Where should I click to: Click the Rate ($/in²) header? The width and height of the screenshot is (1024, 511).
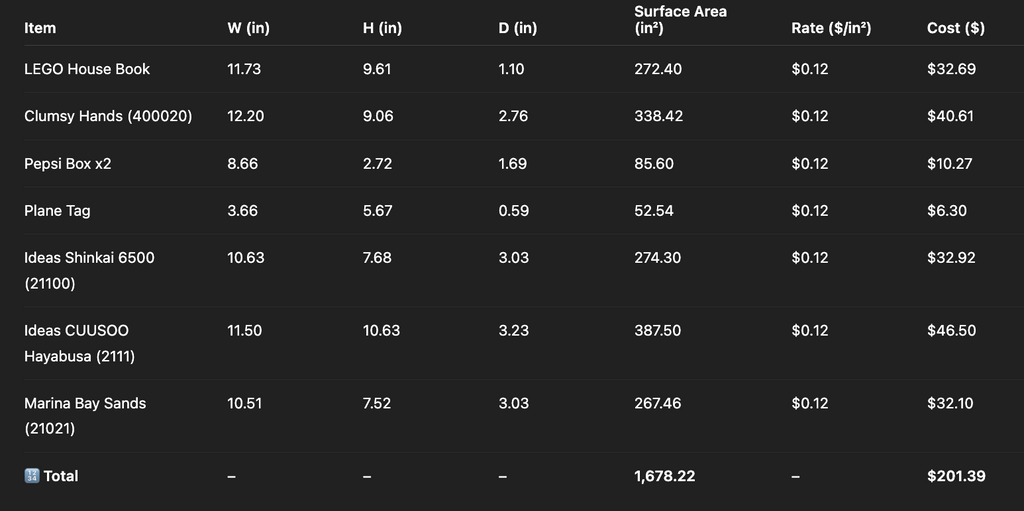coord(831,28)
